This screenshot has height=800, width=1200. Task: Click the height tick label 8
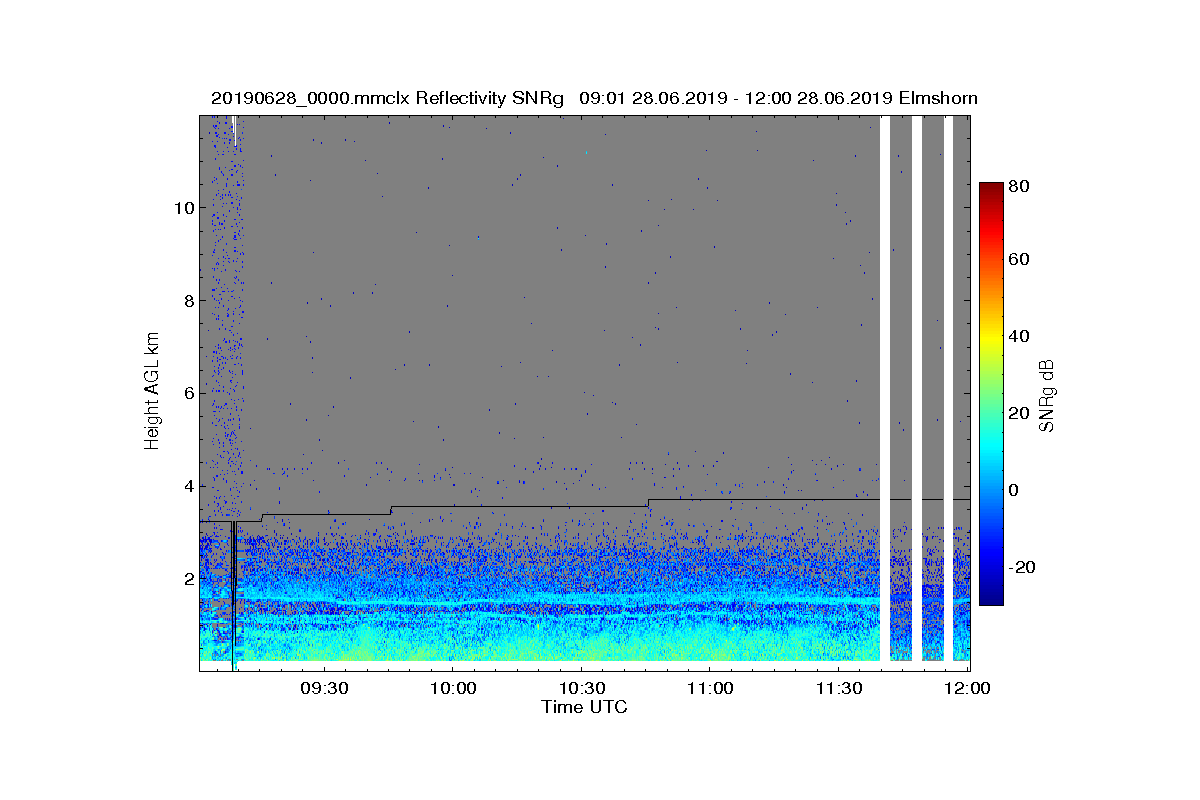pos(187,300)
